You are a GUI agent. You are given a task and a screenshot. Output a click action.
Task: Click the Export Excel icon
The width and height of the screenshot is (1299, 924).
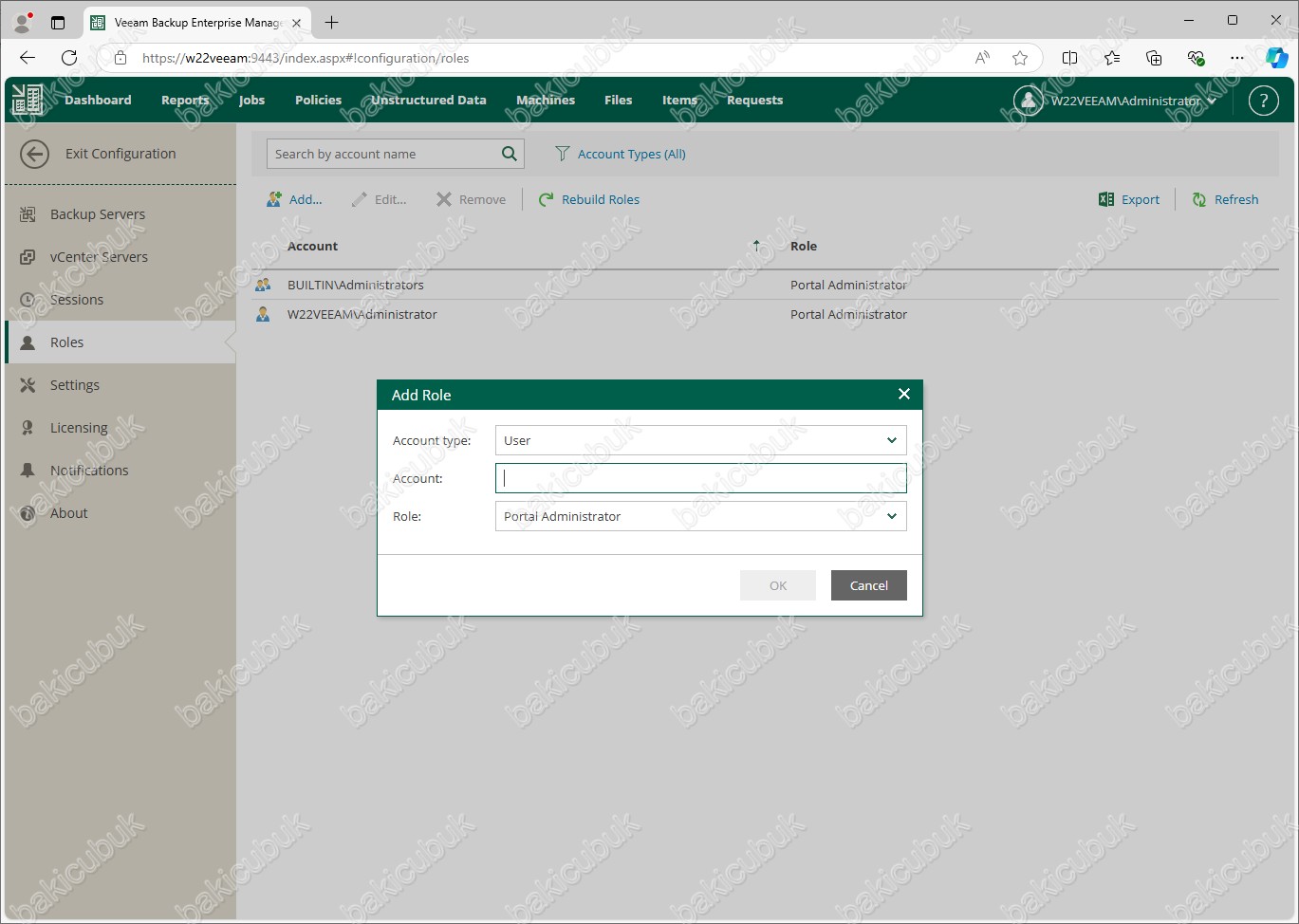(1106, 199)
